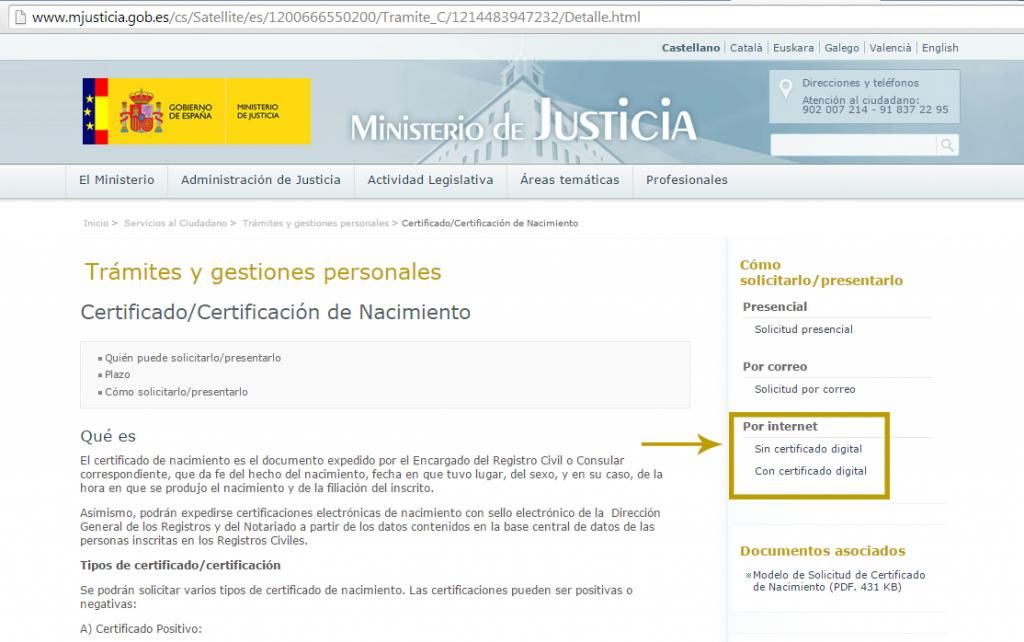Go to Inicio breadcrumb

(x=96, y=223)
